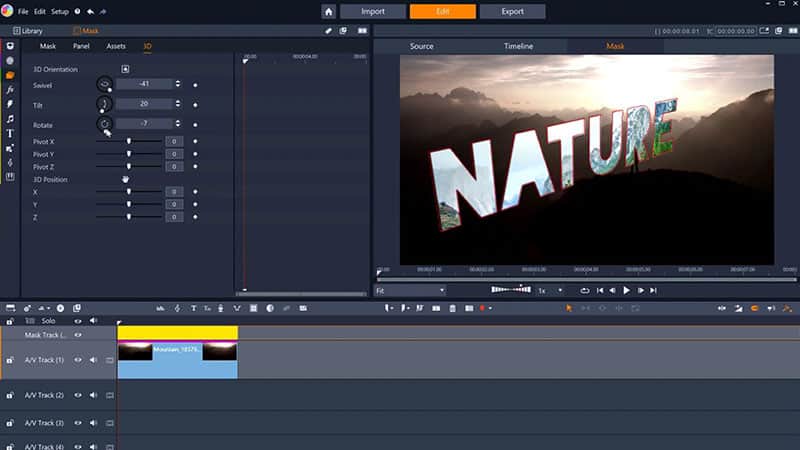
Task: Toggle loop playback in preview controls
Action: 585,290
